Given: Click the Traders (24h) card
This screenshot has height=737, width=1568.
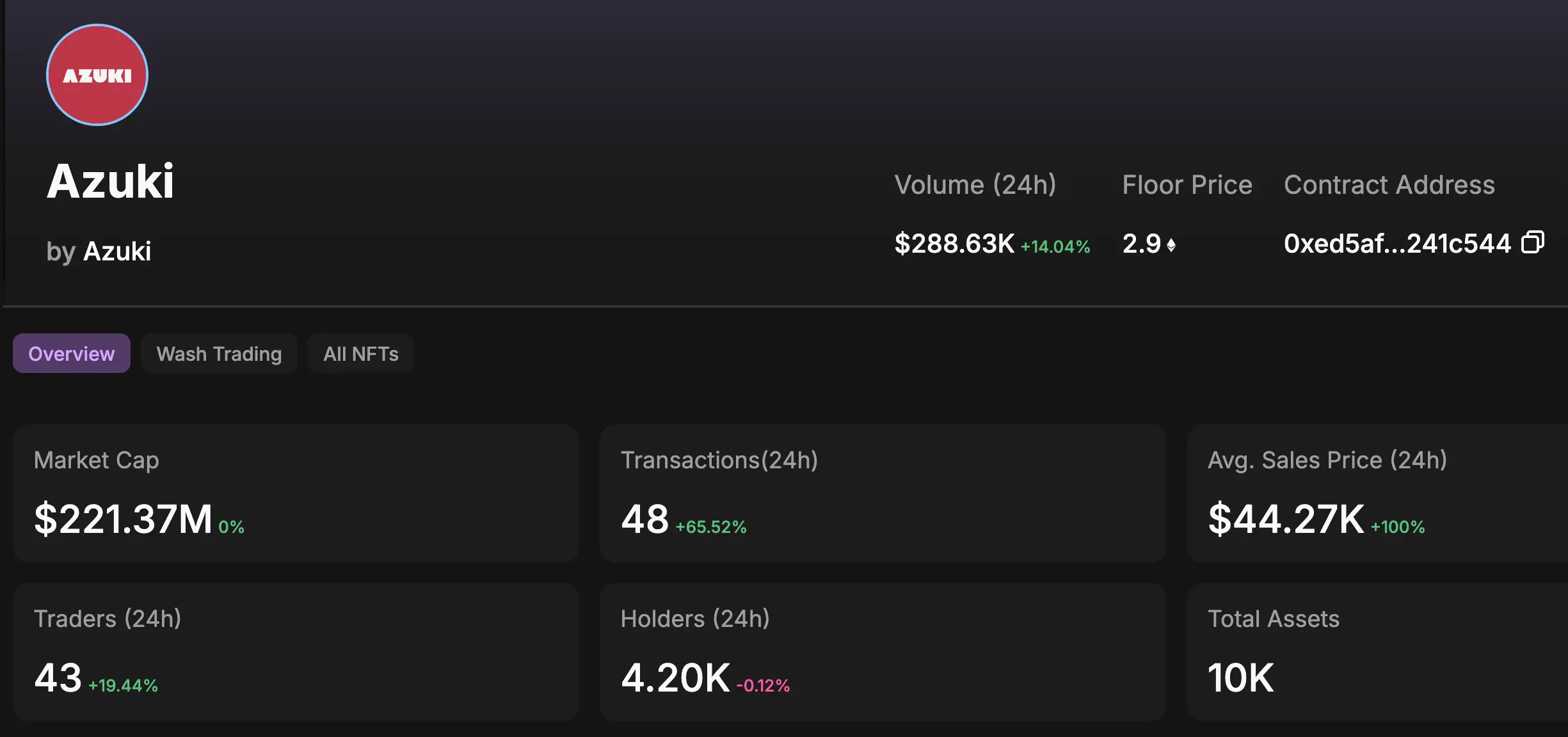Looking at the screenshot, I should click(x=296, y=651).
